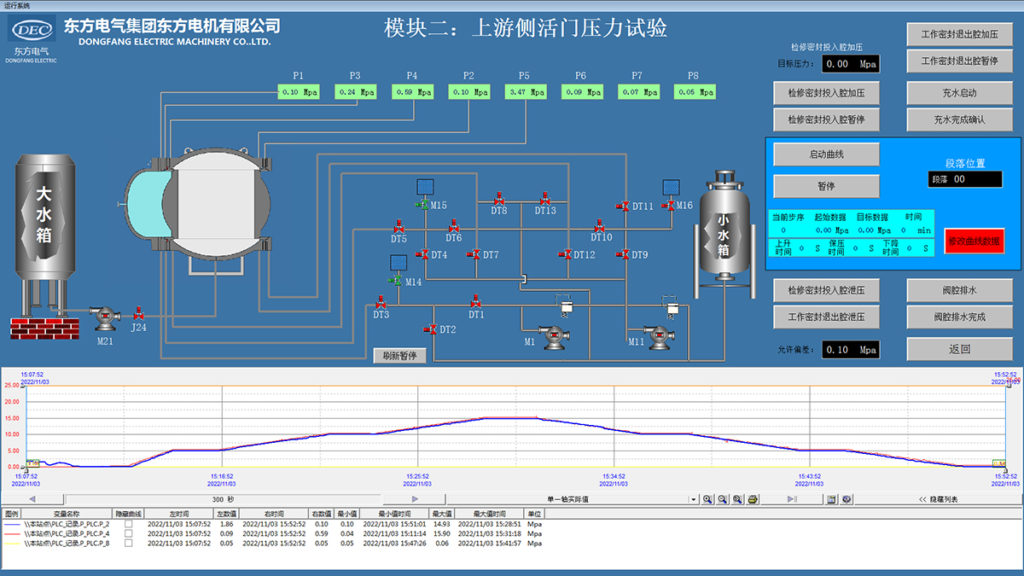
Task: Toggle valve DT8
Action: [500, 199]
